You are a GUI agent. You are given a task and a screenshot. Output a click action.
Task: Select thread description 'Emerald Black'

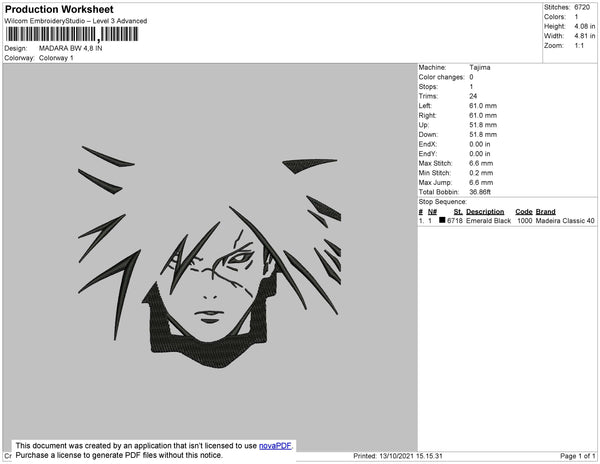click(x=488, y=221)
